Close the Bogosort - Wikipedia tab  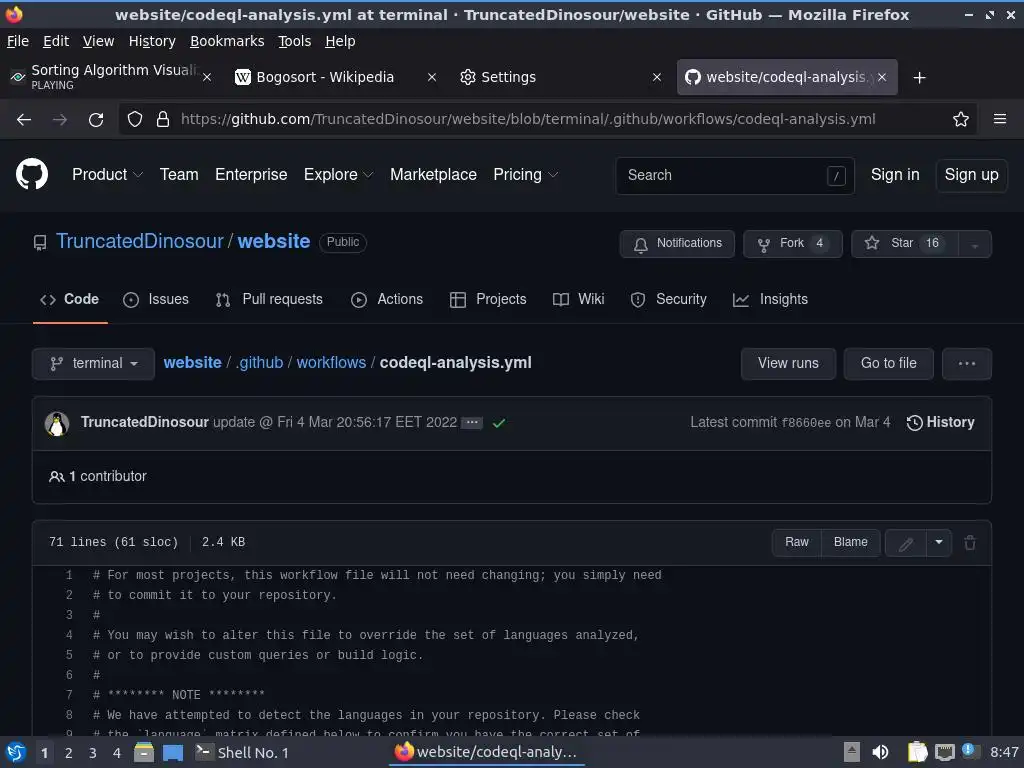(432, 77)
